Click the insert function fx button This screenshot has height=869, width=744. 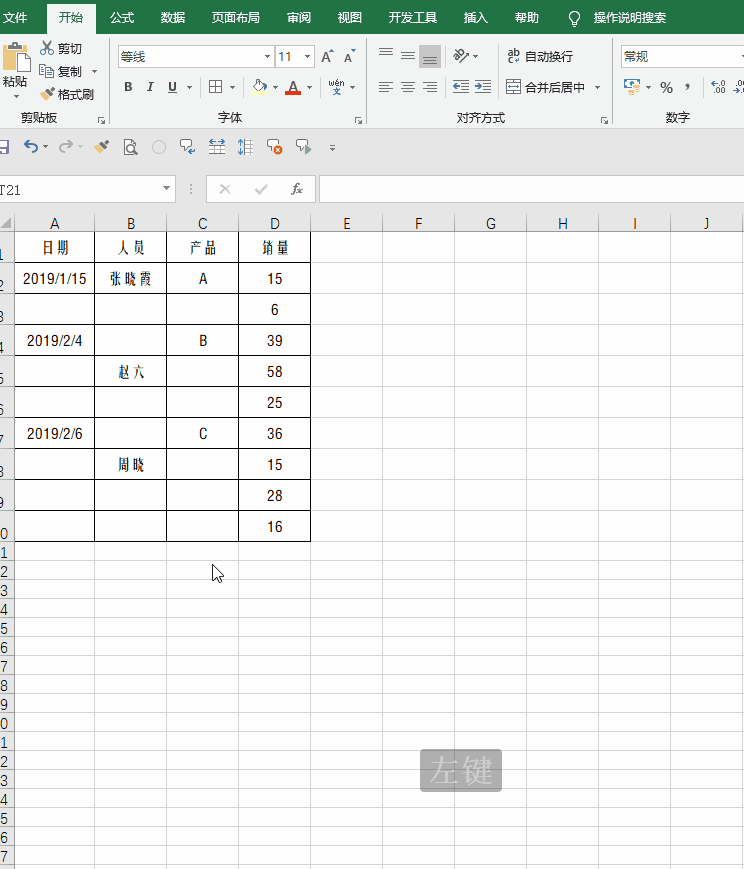(297, 190)
